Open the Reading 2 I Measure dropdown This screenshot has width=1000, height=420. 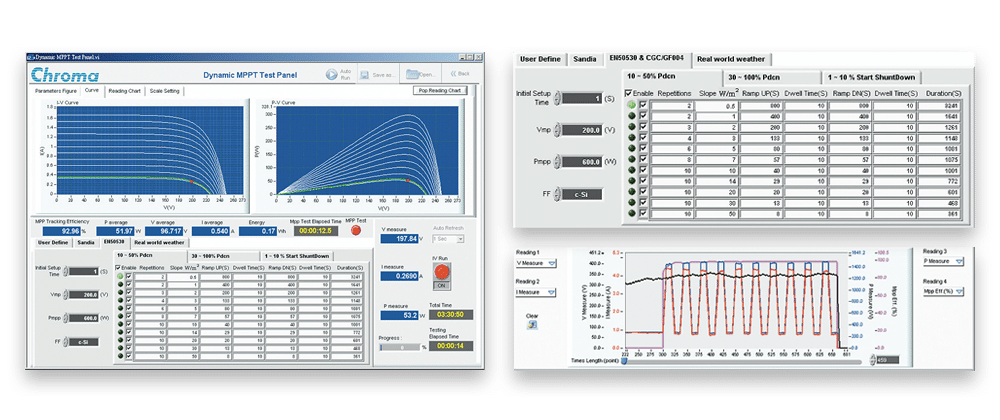point(535,292)
